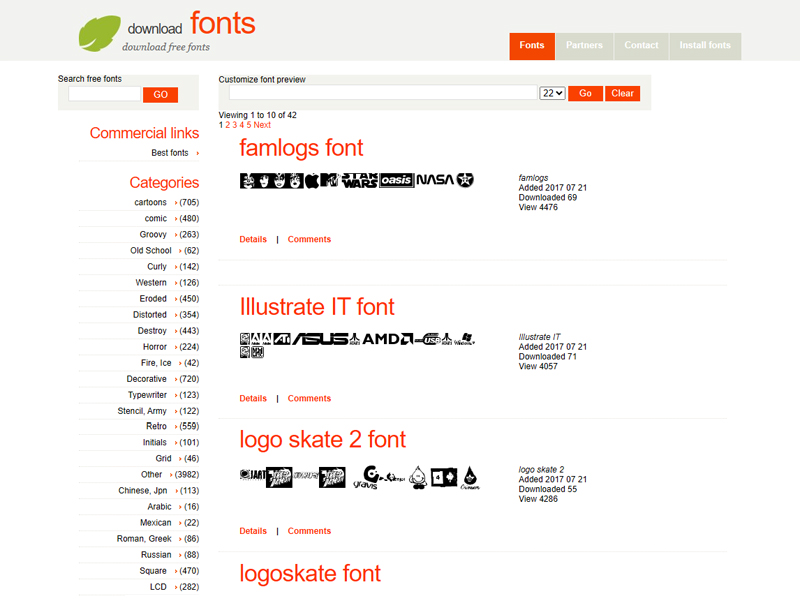Click the ATI logo glyph in Illustrate IT preview

[x=282, y=338]
